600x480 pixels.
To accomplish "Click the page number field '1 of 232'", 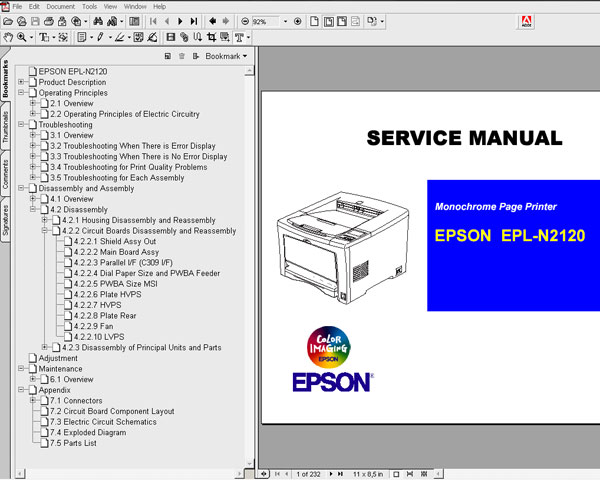I will 308,474.
